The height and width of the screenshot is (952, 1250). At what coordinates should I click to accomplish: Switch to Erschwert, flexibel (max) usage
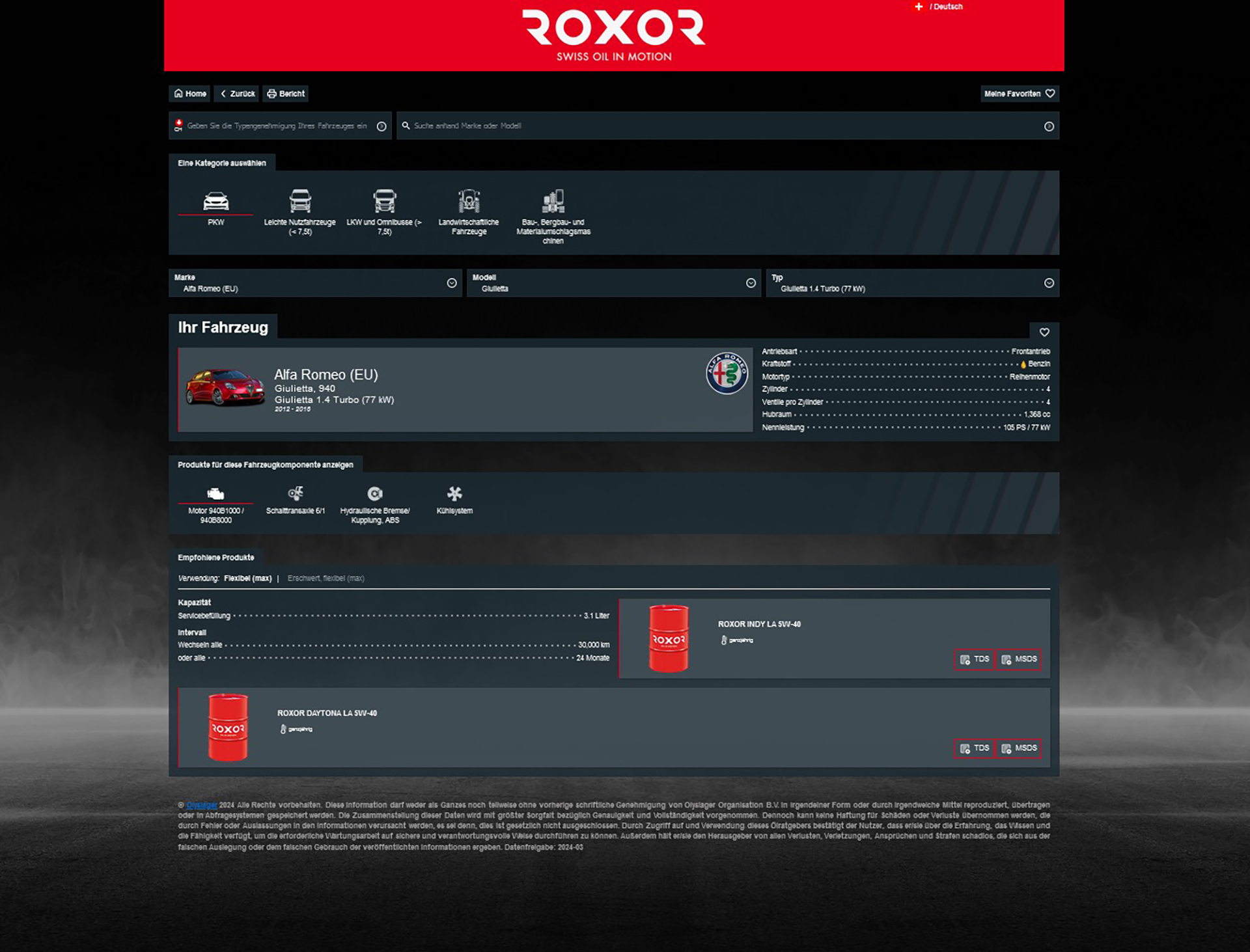(x=326, y=578)
